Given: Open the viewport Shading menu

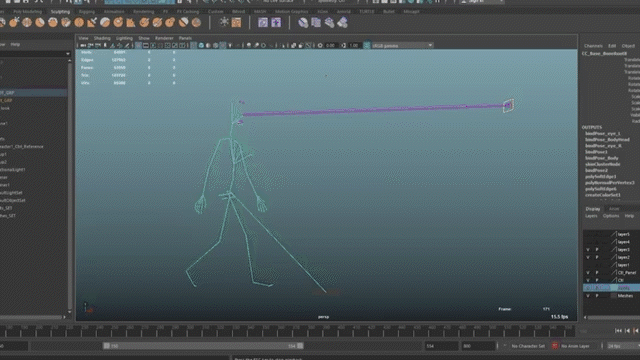Looking at the screenshot, I should [102, 38].
